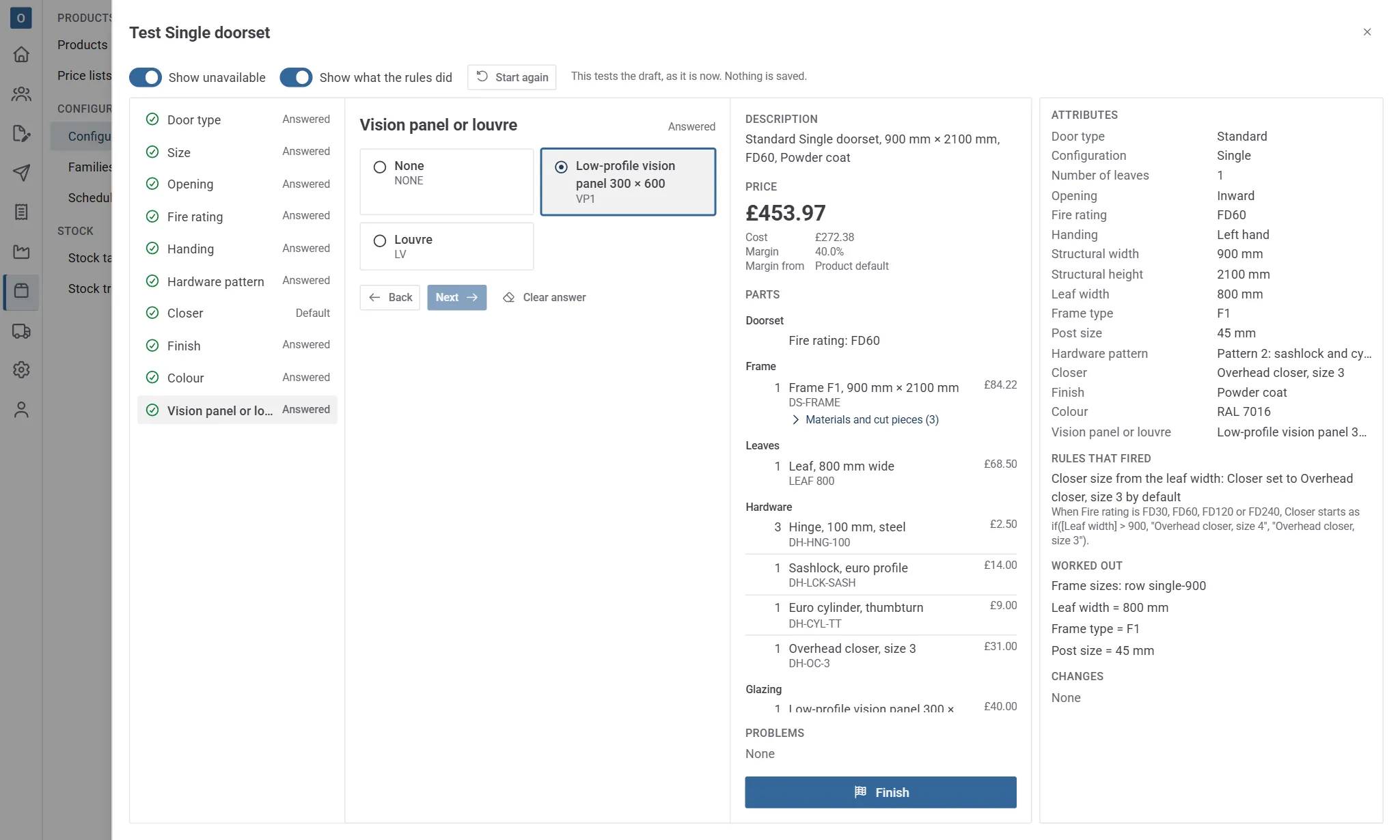The height and width of the screenshot is (840, 1400).
Task: Select Low-profile vision panel 300 × 600 option
Action: click(x=628, y=182)
